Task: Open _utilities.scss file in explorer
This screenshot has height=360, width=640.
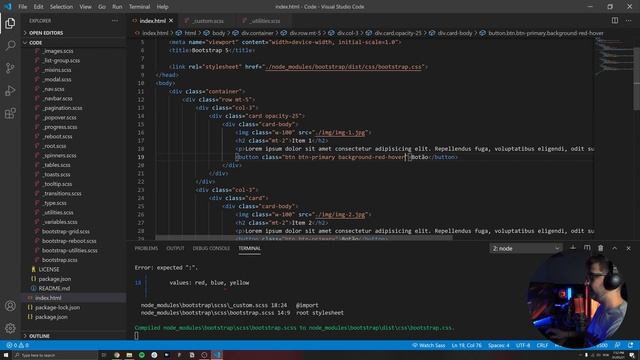Action: [58, 212]
